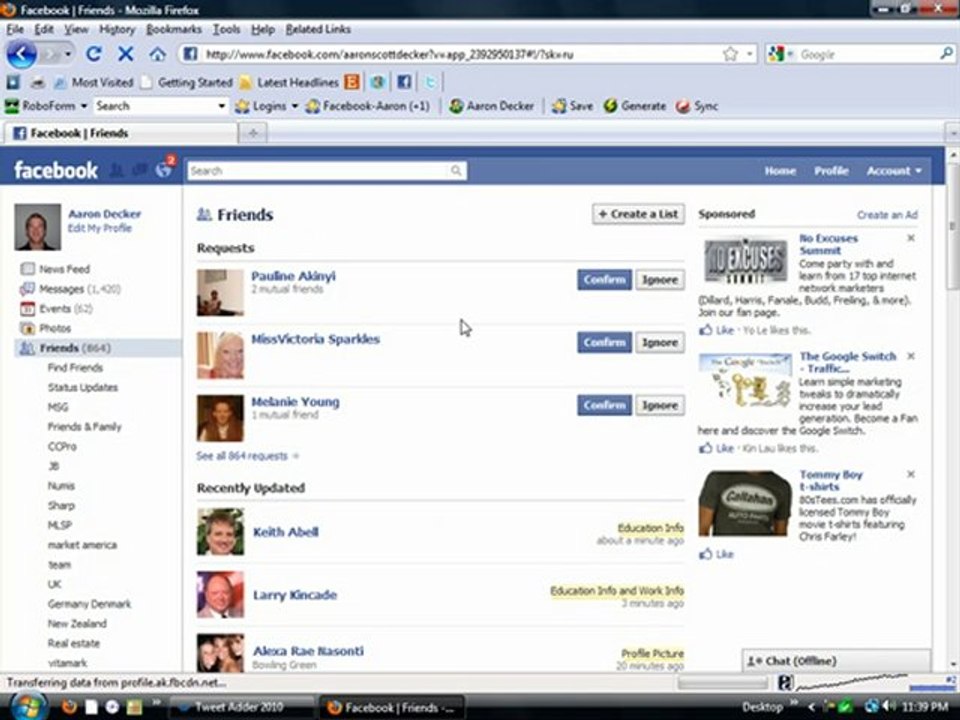Go to the browser Home icon
Viewport: 960px width, 720px height.
157,54
